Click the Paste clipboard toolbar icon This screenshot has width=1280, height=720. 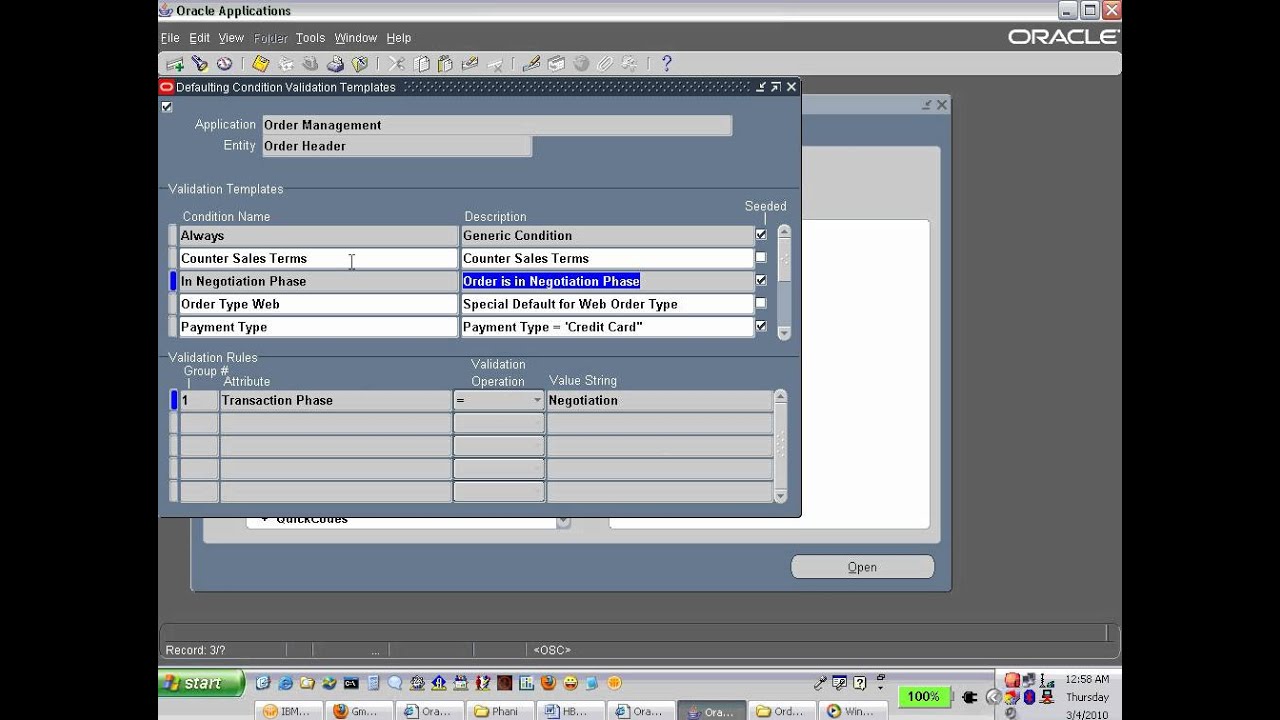(445, 63)
